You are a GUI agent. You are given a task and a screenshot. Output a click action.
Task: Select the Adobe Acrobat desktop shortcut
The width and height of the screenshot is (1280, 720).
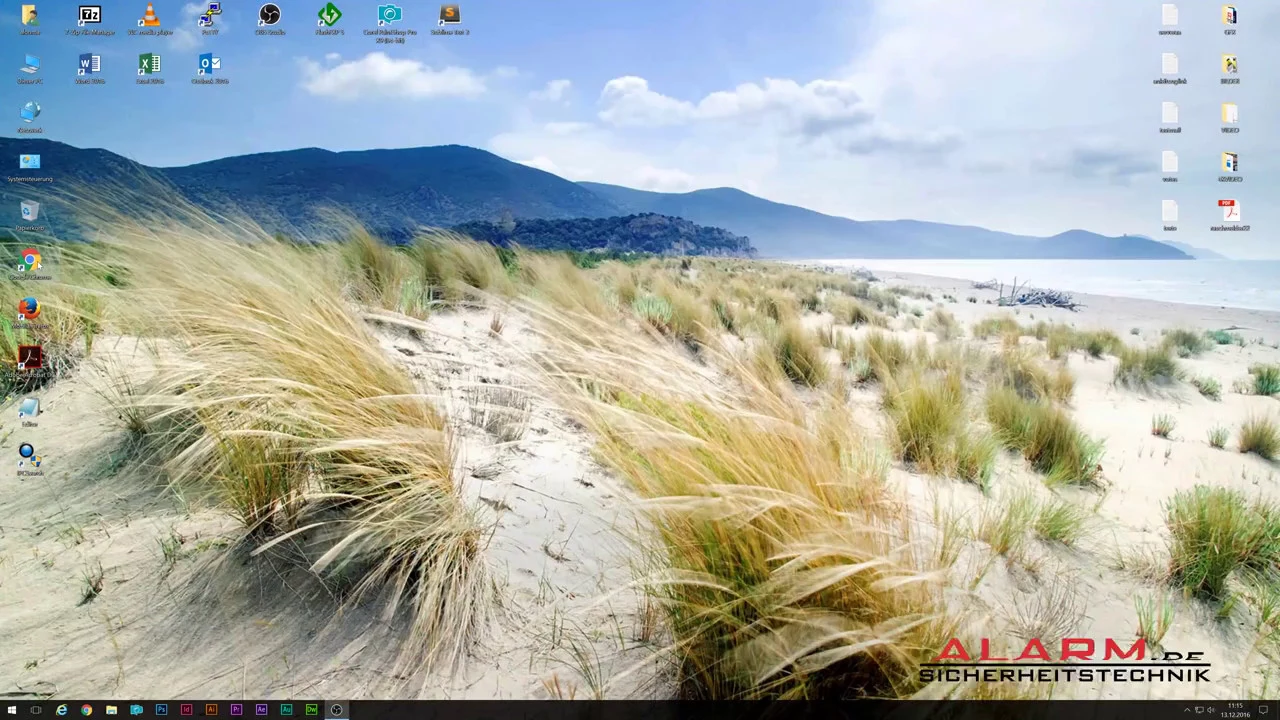[x=30, y=362]
